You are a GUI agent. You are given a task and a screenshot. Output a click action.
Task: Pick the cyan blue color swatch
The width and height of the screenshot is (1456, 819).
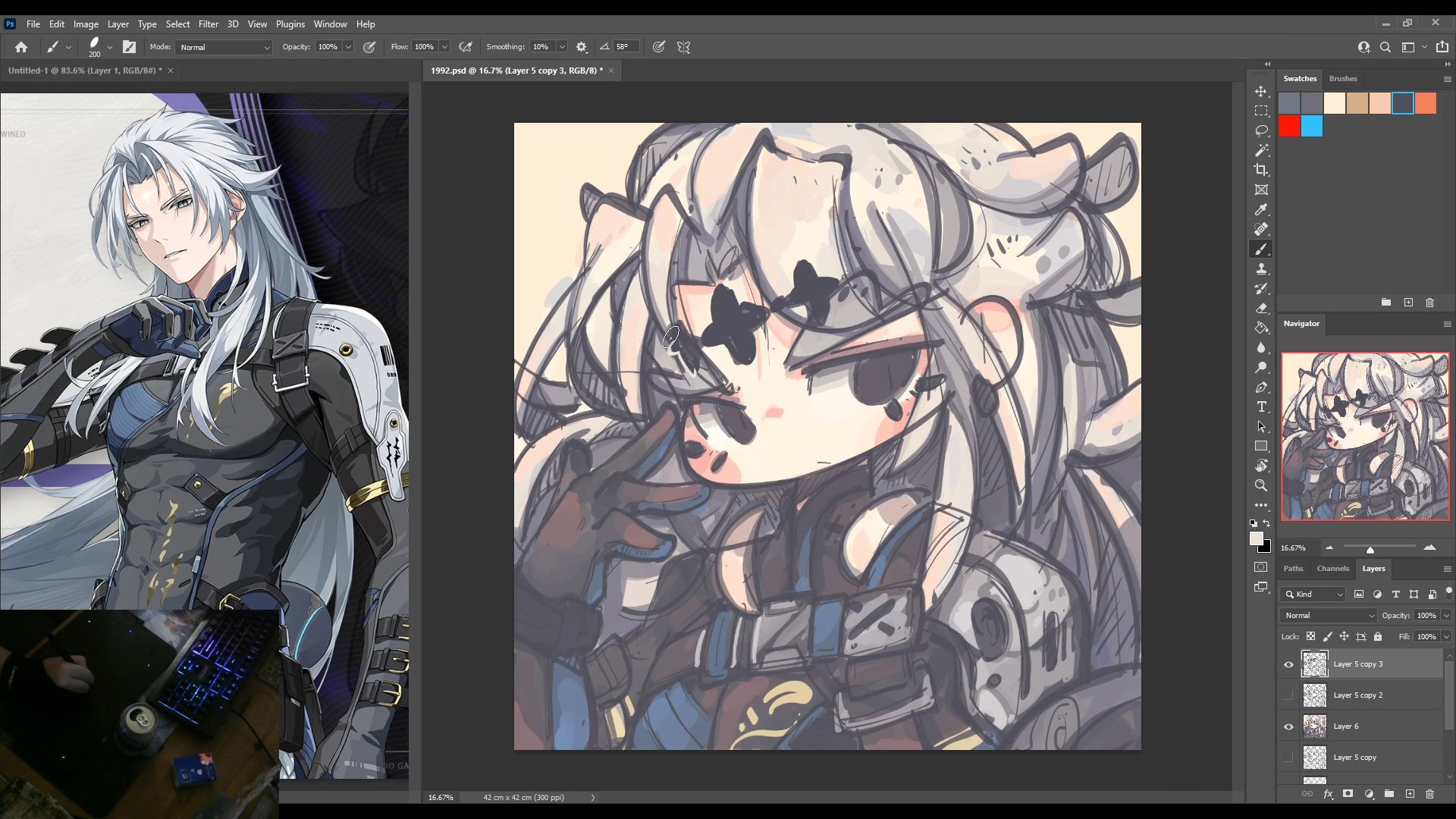1312,126
